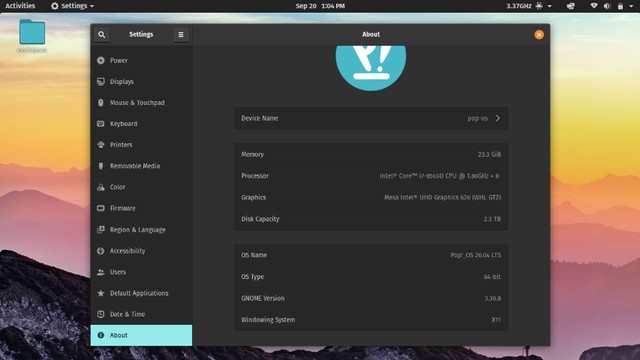The width and height of the screenshot is (640, 360).
Task: Select Printers in the sidebar
Action: [x=141, y=145]
